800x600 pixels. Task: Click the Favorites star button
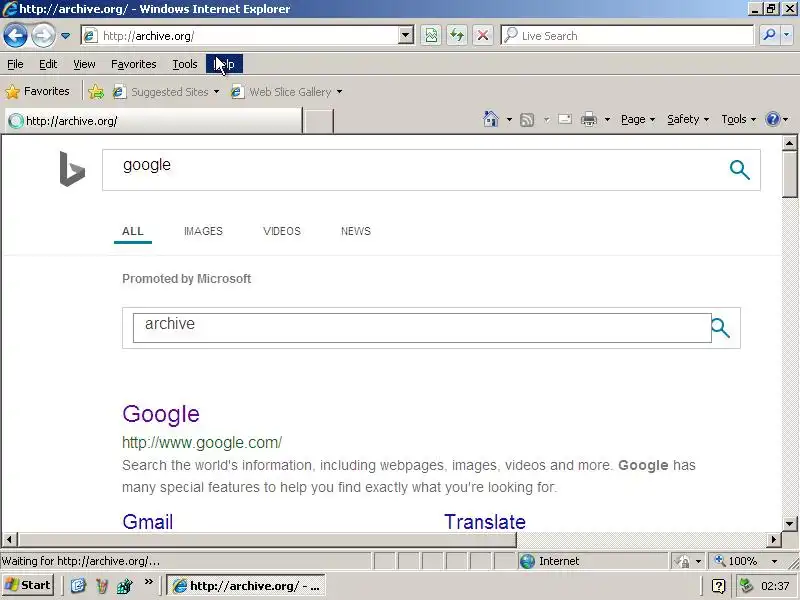37,91
